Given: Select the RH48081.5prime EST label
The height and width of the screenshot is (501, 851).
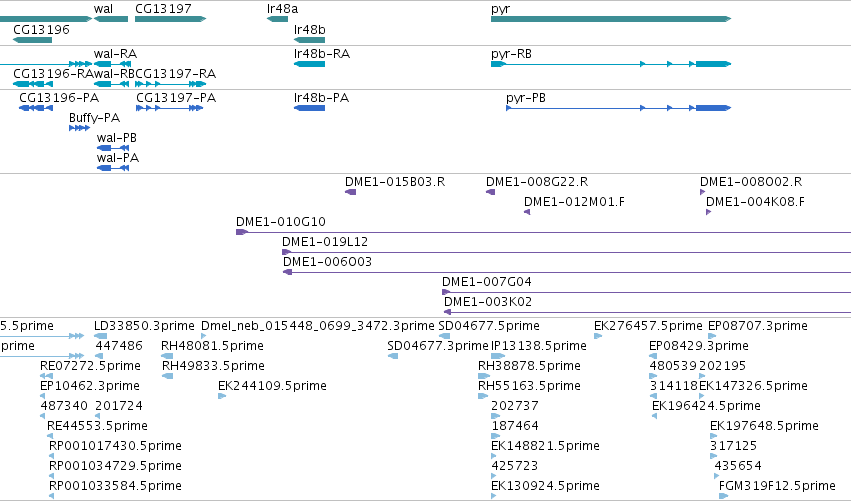Looking at the screenshot, I should tap(212, 346).
